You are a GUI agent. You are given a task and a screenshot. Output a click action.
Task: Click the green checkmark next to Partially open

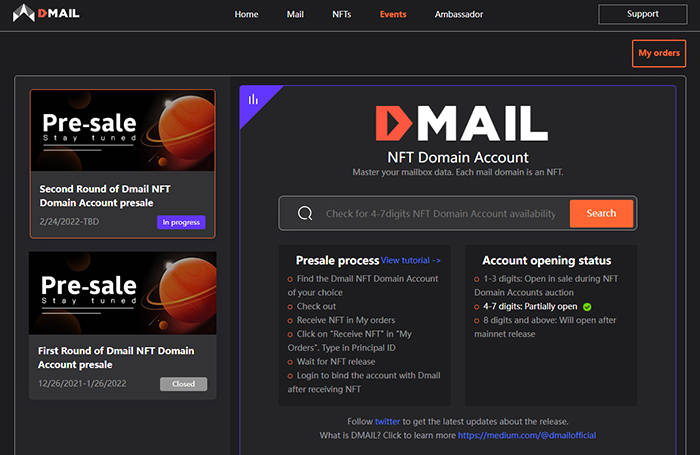pos(587,307)
